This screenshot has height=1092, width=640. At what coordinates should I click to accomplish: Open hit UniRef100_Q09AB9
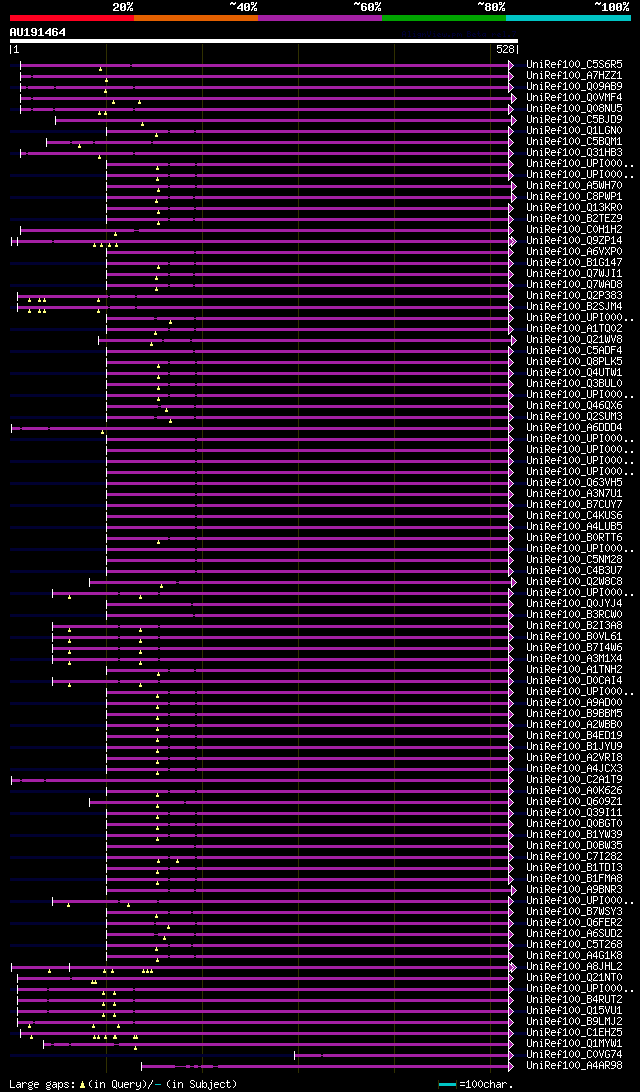tap(575, 86)
